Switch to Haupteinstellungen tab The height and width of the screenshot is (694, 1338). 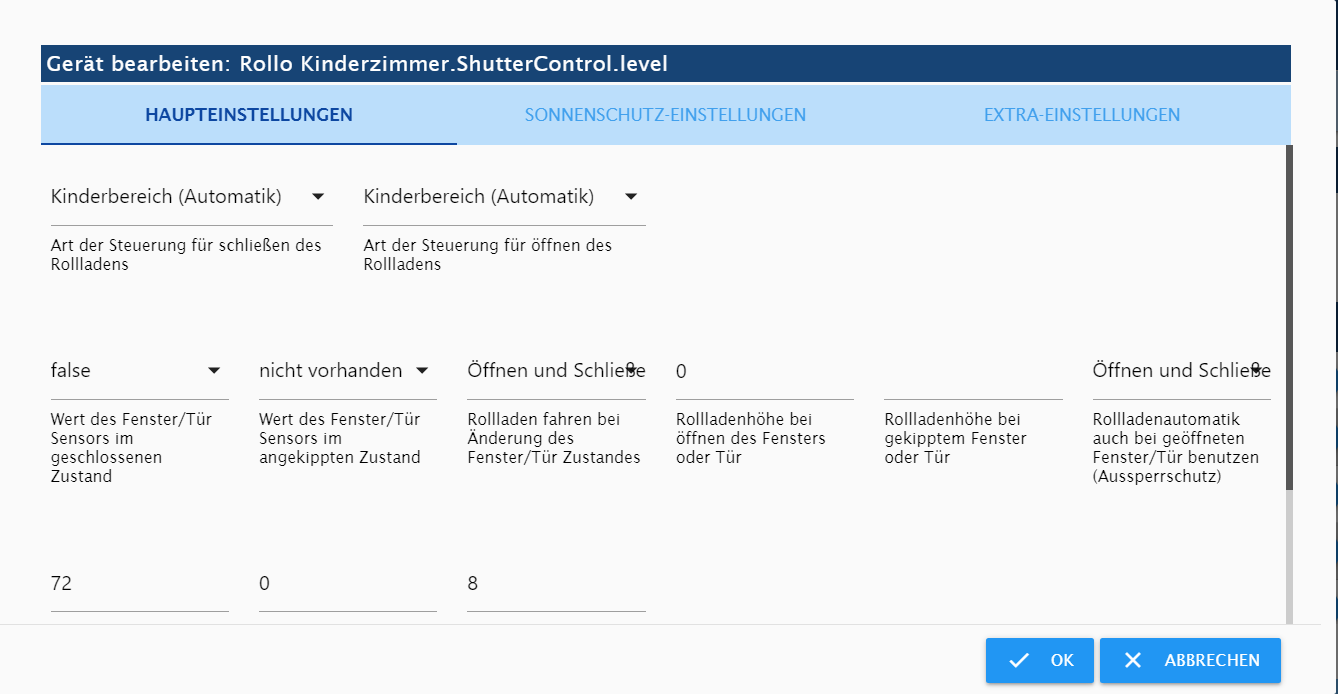(x=249, y=114)
